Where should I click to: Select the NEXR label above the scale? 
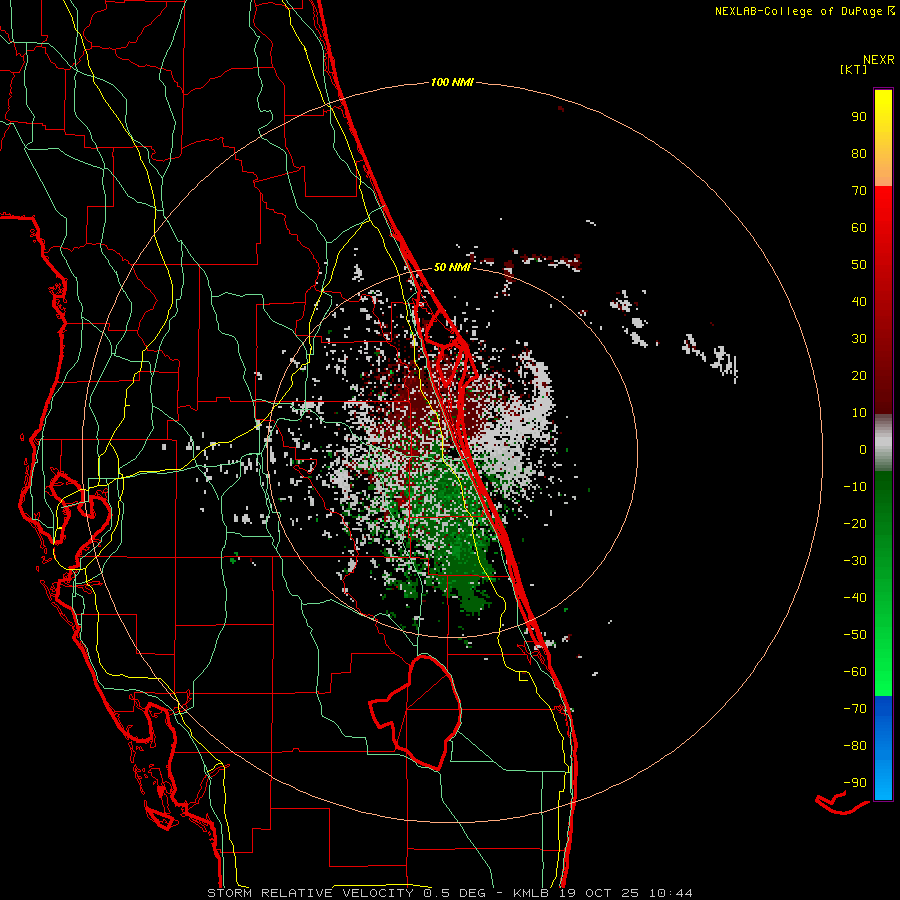pyautogui.click(x=879, y=60)
